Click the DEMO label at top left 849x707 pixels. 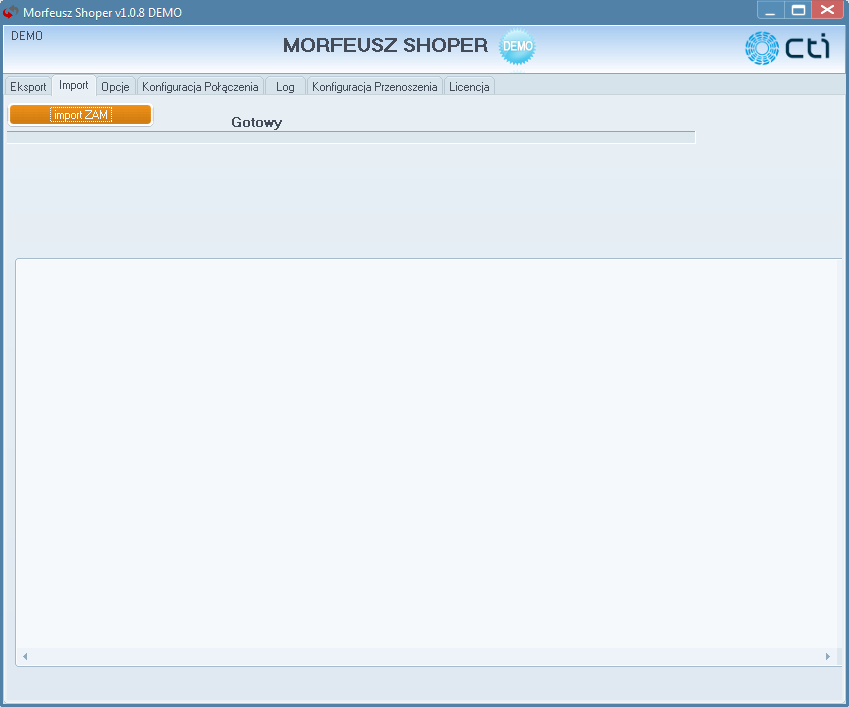click(x=27, y=36)
